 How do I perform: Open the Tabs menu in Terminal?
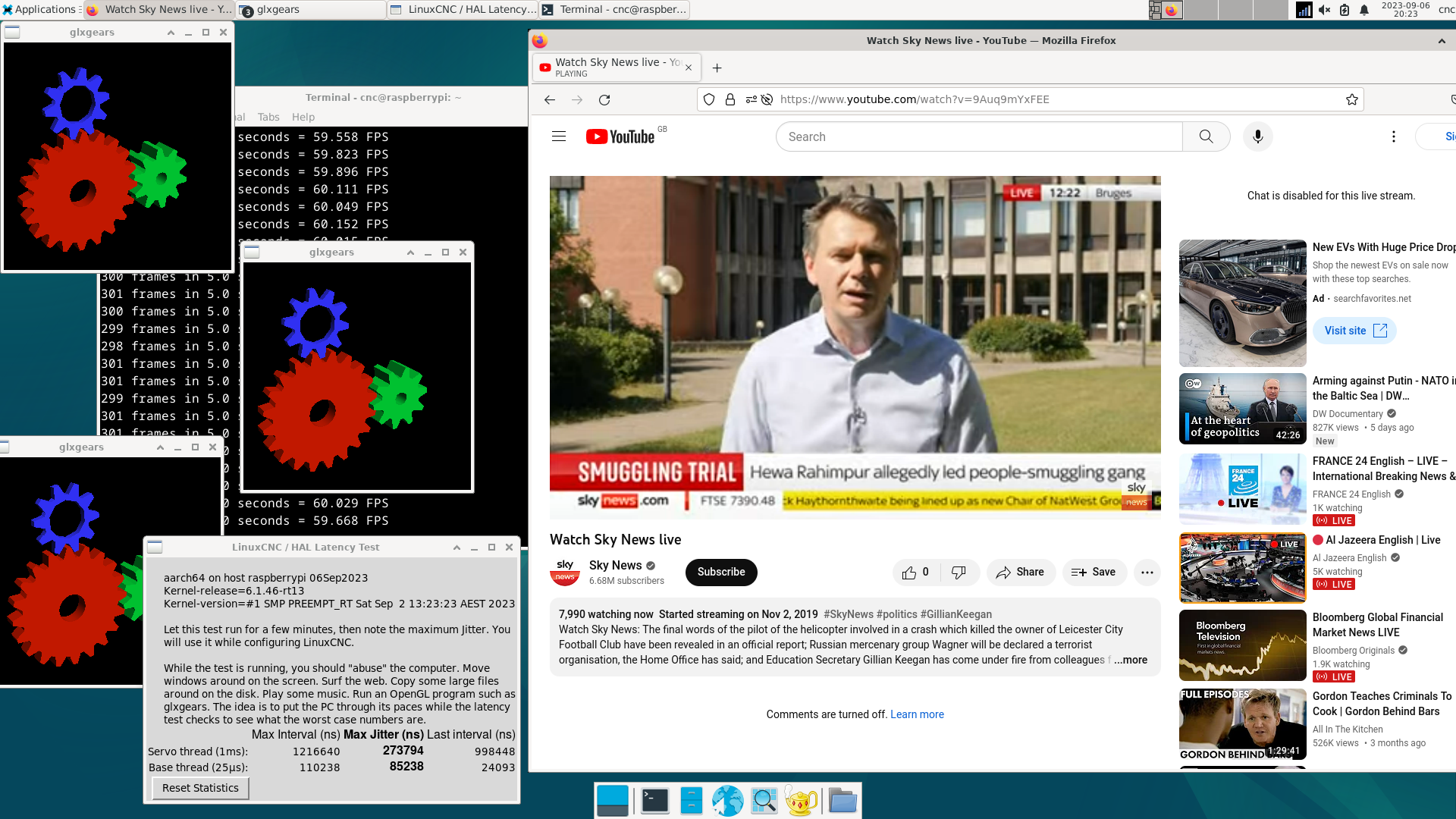point(268,117)
